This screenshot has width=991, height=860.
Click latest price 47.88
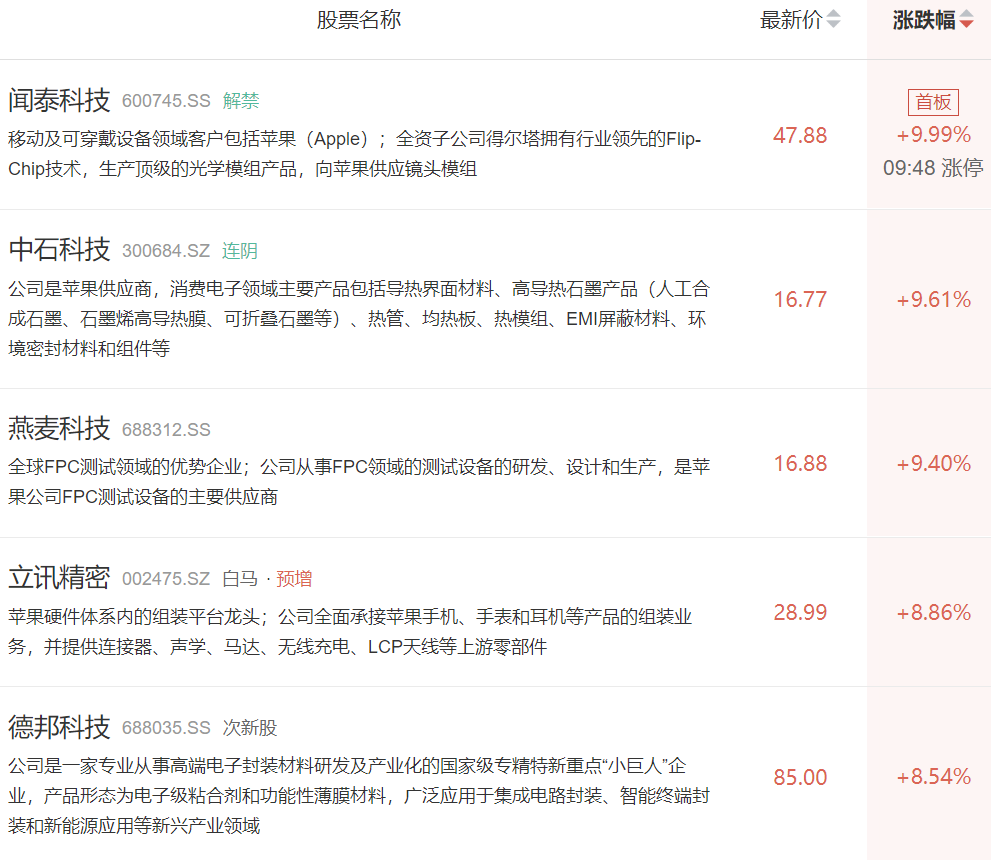(800, 135)
